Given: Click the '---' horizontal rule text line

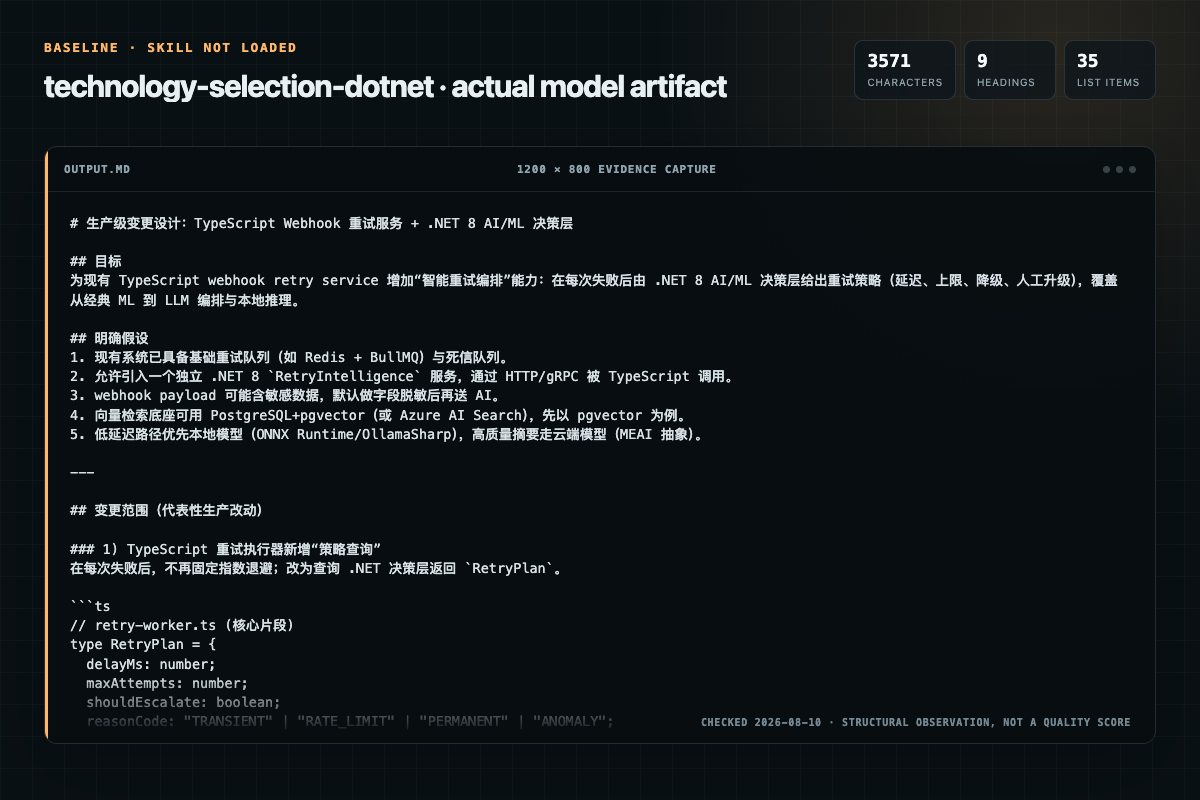Looking at the screenshot, I should (82, 471).
